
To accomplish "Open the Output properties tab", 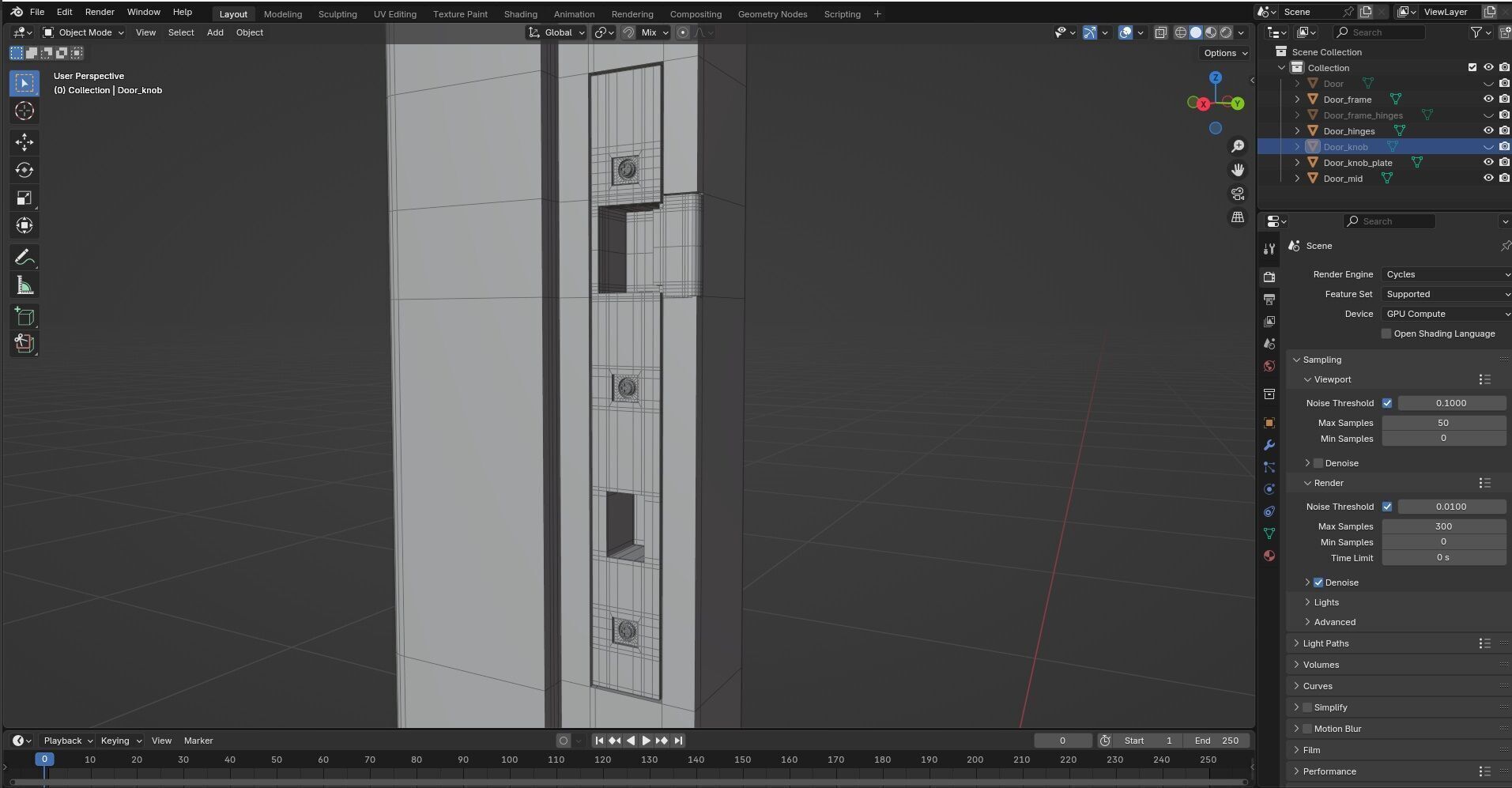I will point(1269,300).
